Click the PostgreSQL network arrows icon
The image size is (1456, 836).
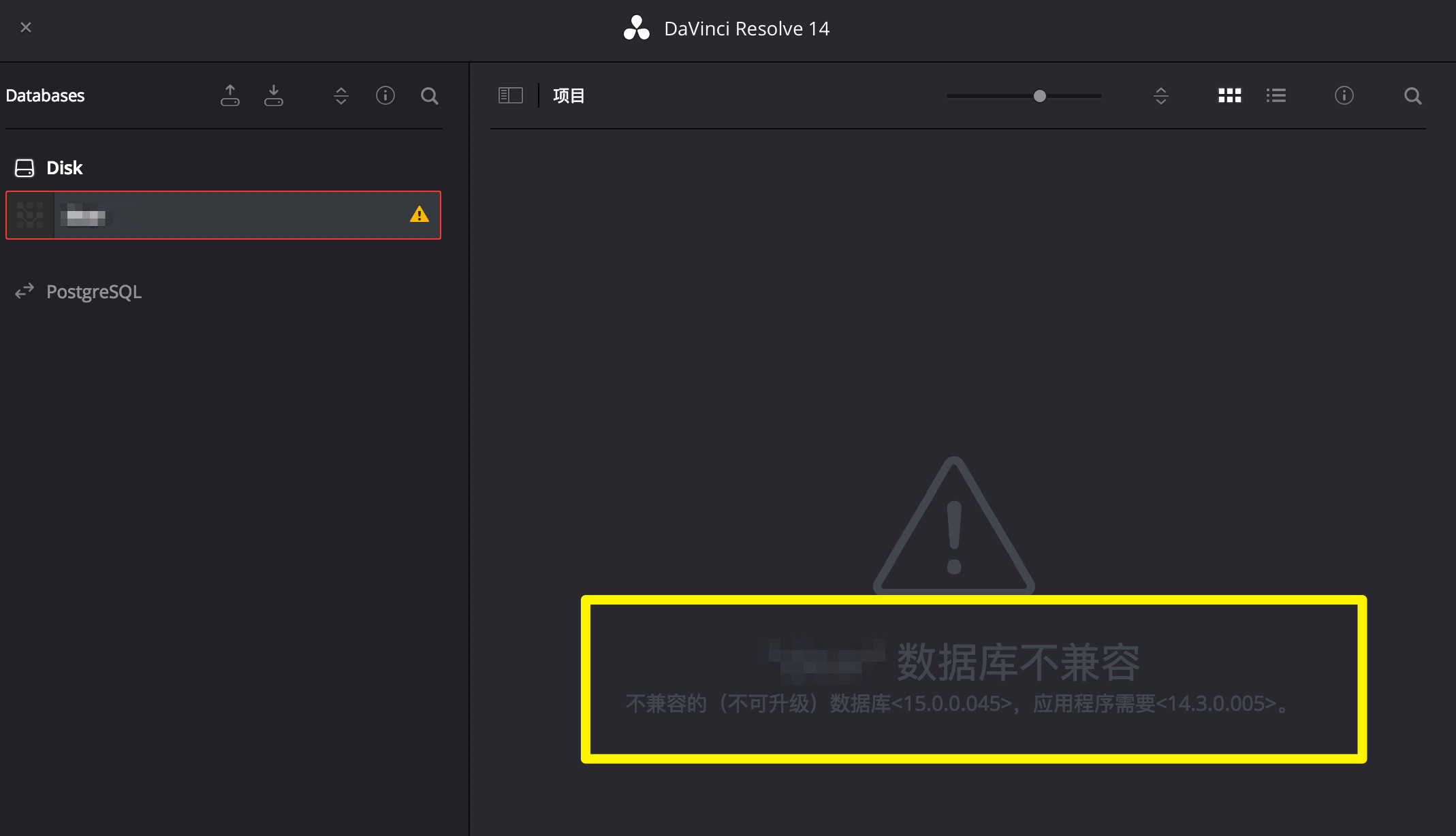click(x=25, y=291)
